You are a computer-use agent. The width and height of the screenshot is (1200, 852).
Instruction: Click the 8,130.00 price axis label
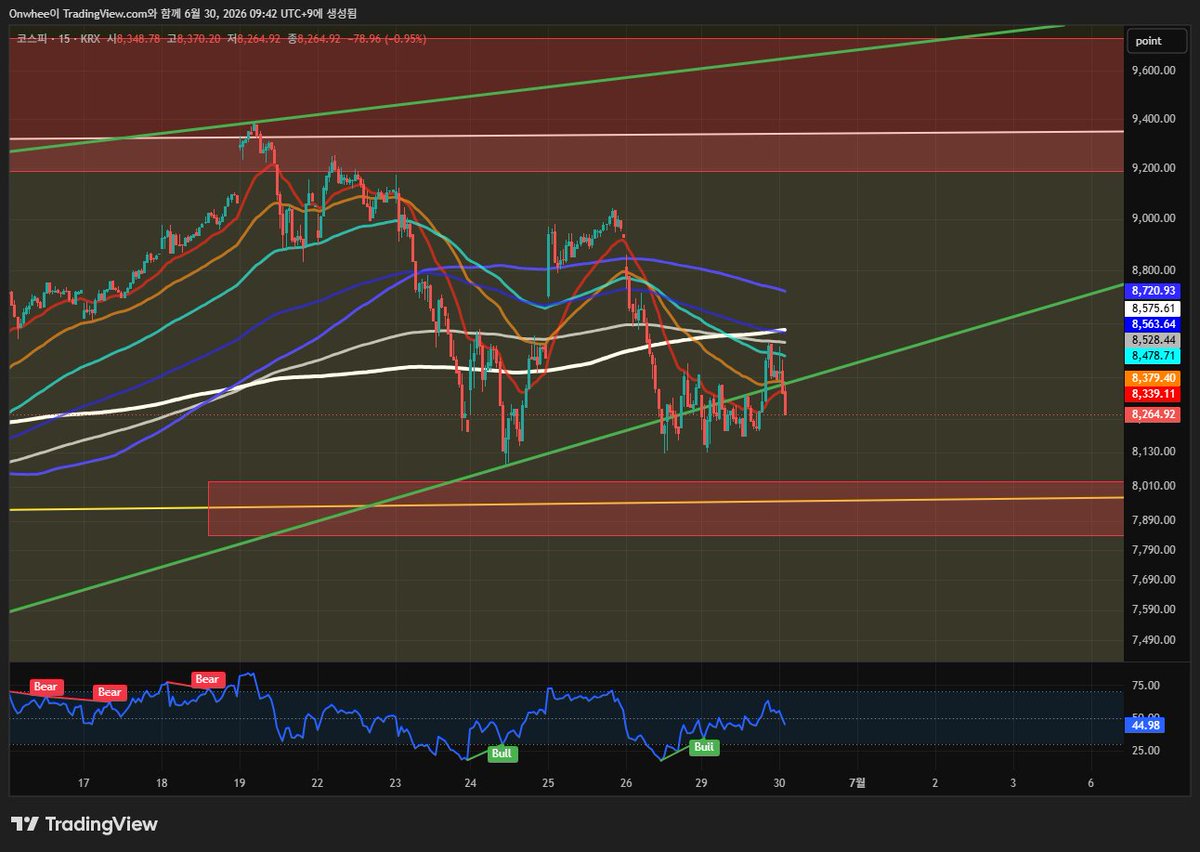pyautogui.click(x=1153, y=451)
